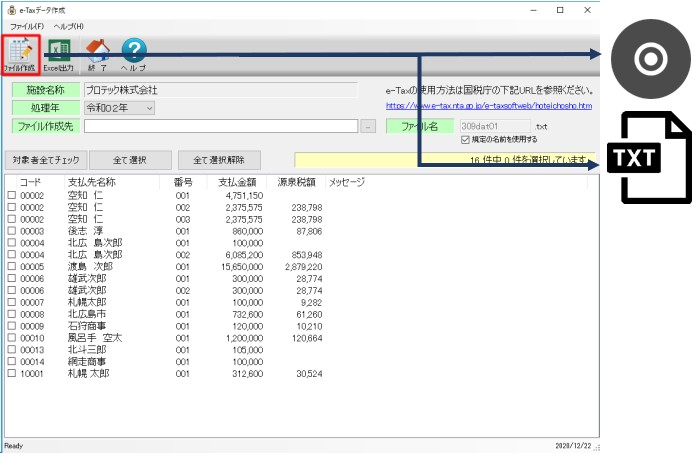Select the name 雄武次郎 in row 001

point(87,278)
